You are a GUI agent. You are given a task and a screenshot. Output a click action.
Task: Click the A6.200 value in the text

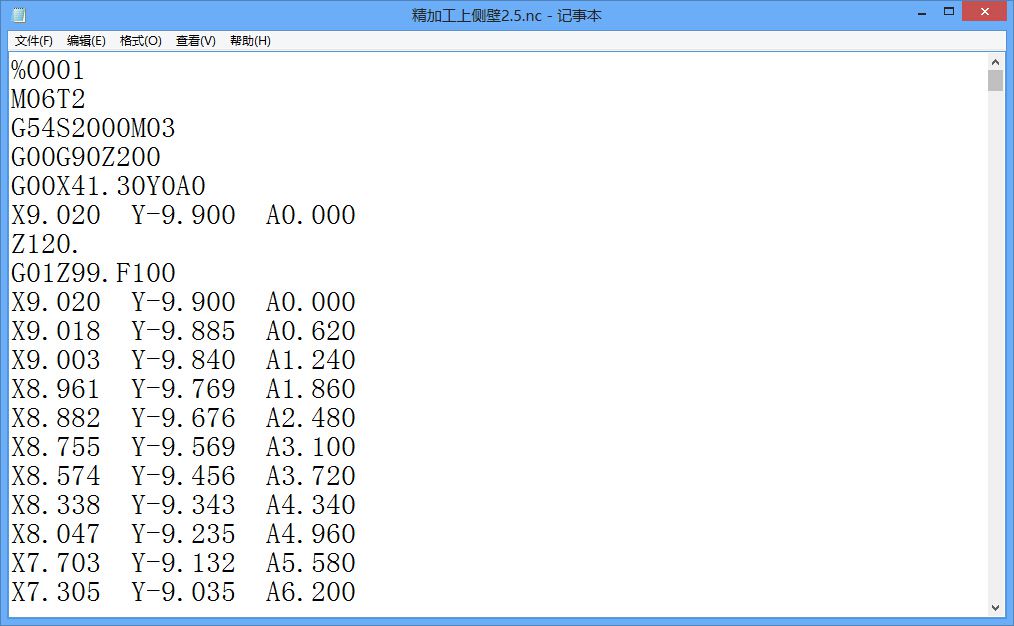tap(310, 592)
